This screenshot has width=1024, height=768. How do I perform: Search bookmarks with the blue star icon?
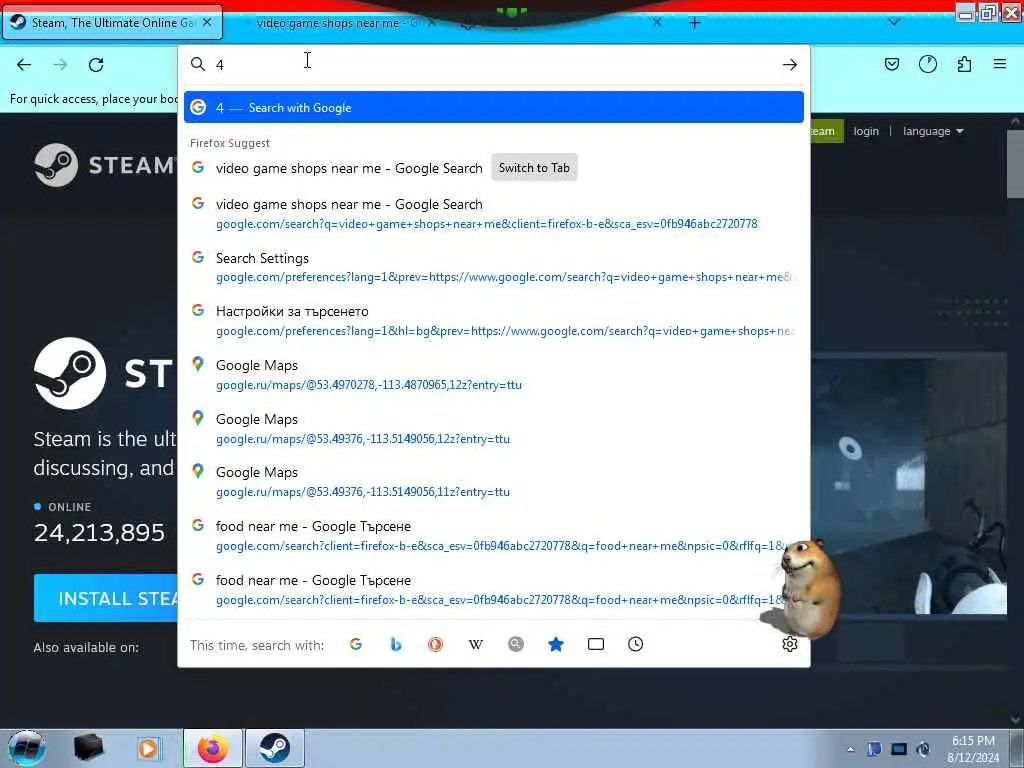[x=556, y=645]
